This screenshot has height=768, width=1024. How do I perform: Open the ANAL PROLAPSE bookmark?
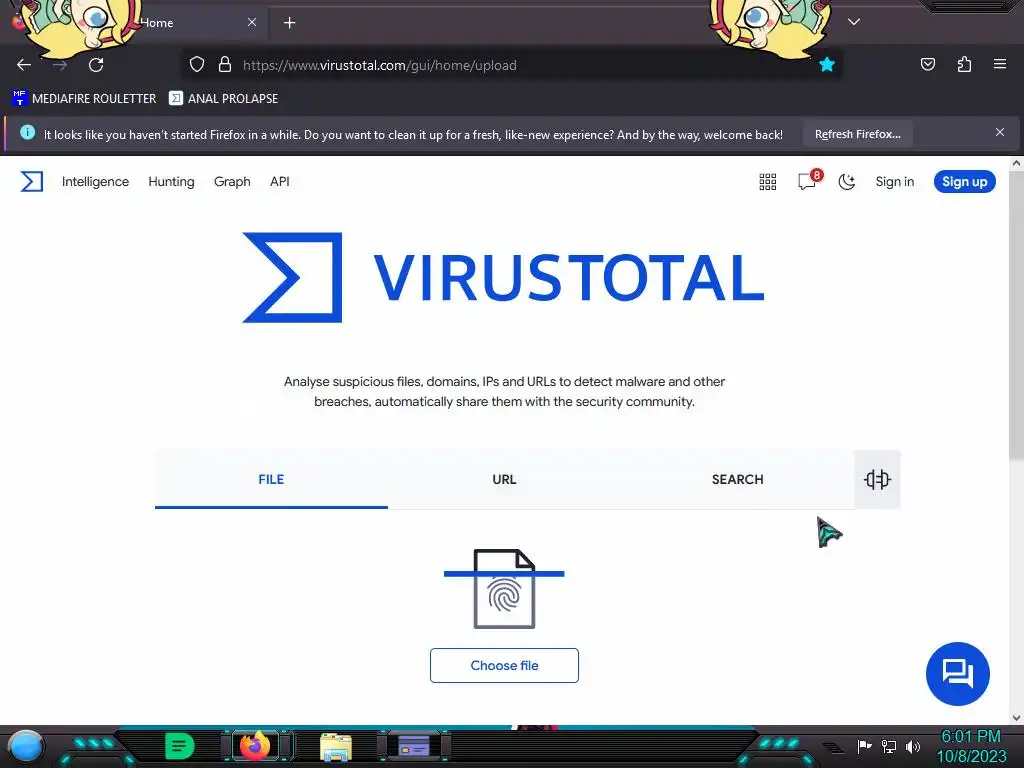(223, 99)
